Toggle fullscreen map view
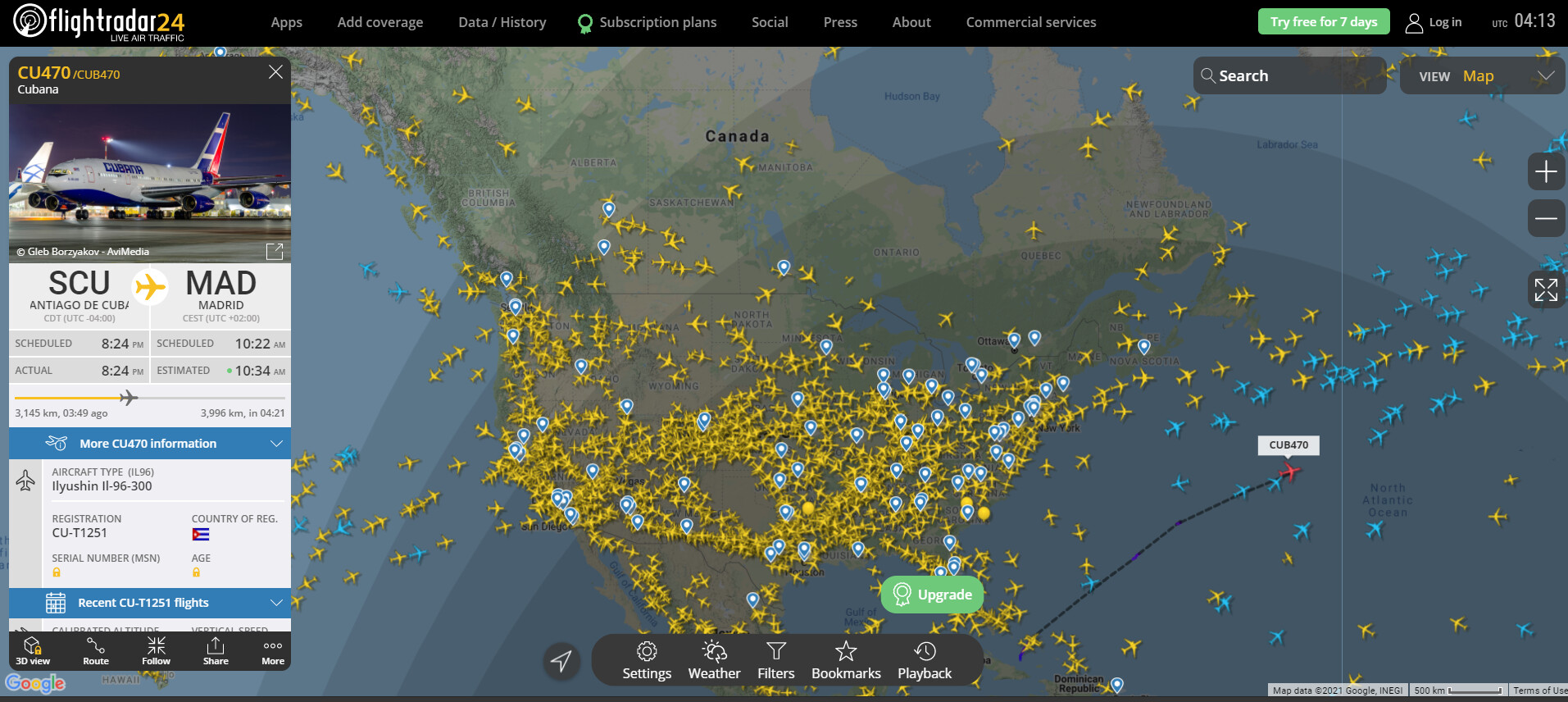 [1546, 289]
